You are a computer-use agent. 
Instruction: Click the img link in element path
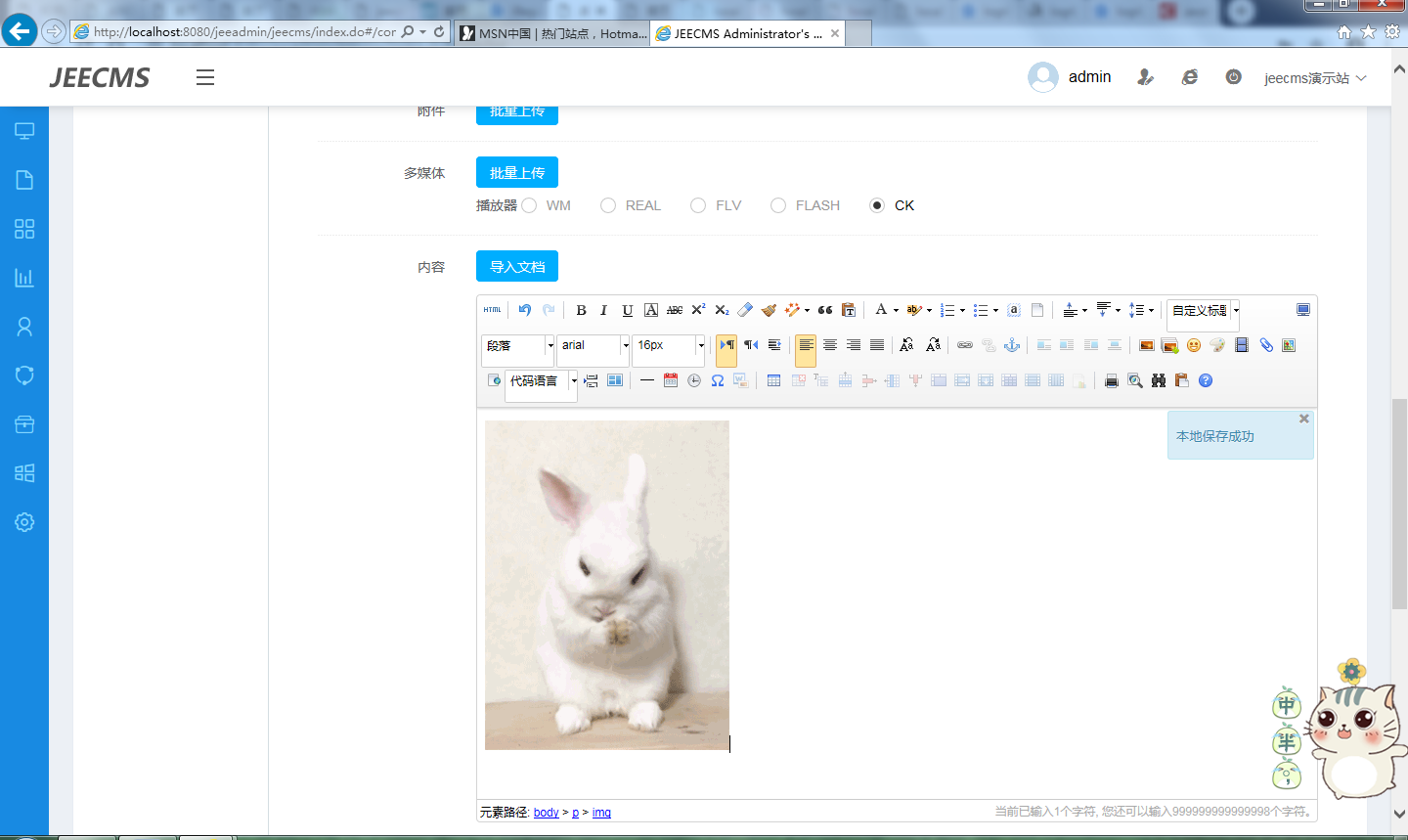(601, 813)
